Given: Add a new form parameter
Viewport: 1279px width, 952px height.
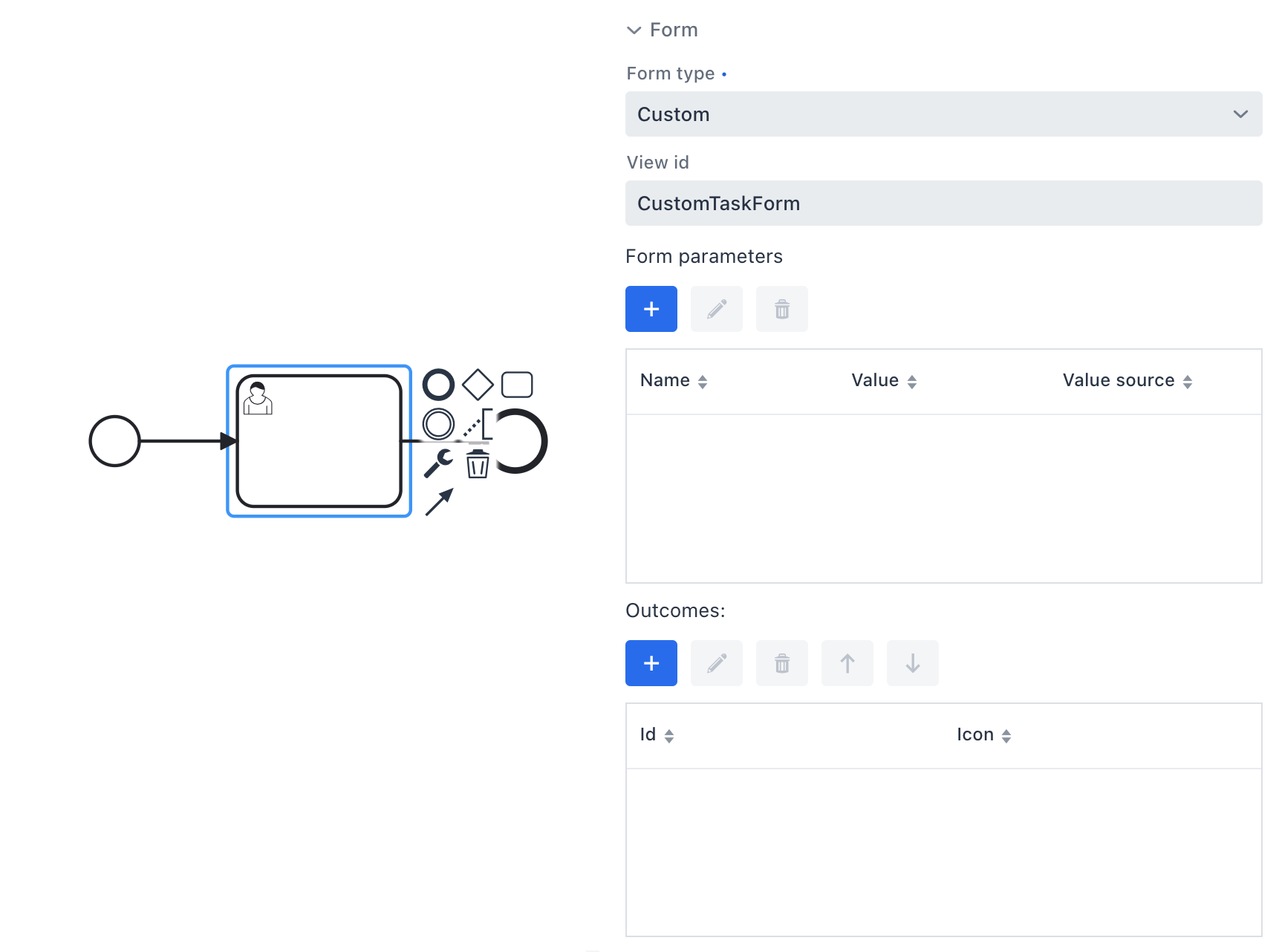Looking at the screenshot, I should coord(651,309).
